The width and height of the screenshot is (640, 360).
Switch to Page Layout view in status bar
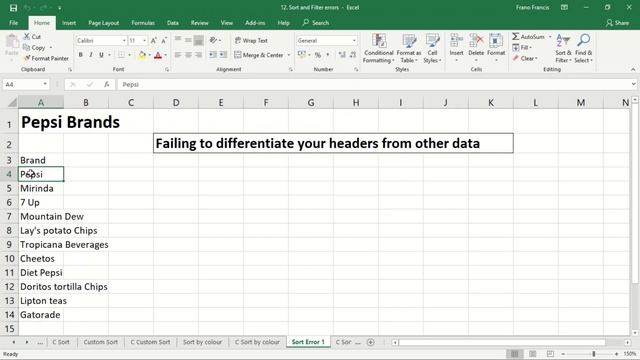pos(532,354)
